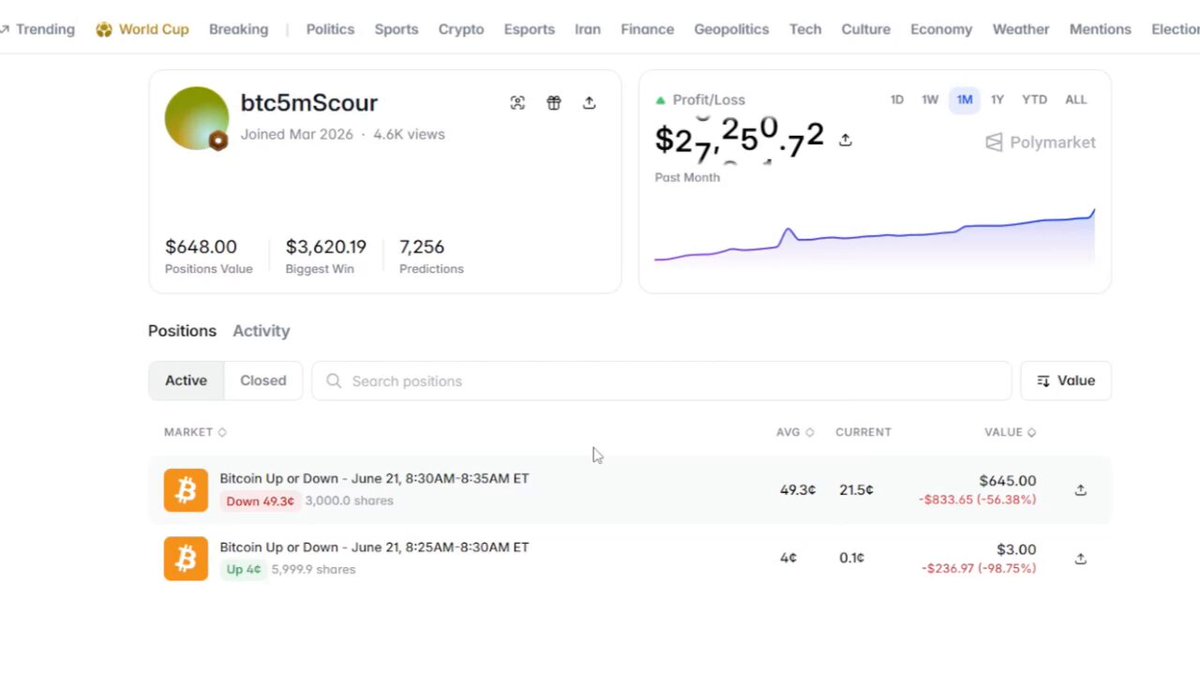Sort positions by MARKET column
The width and height of the screenshot is (1200, 675).
pyautogui.click(x=195, y=432)
